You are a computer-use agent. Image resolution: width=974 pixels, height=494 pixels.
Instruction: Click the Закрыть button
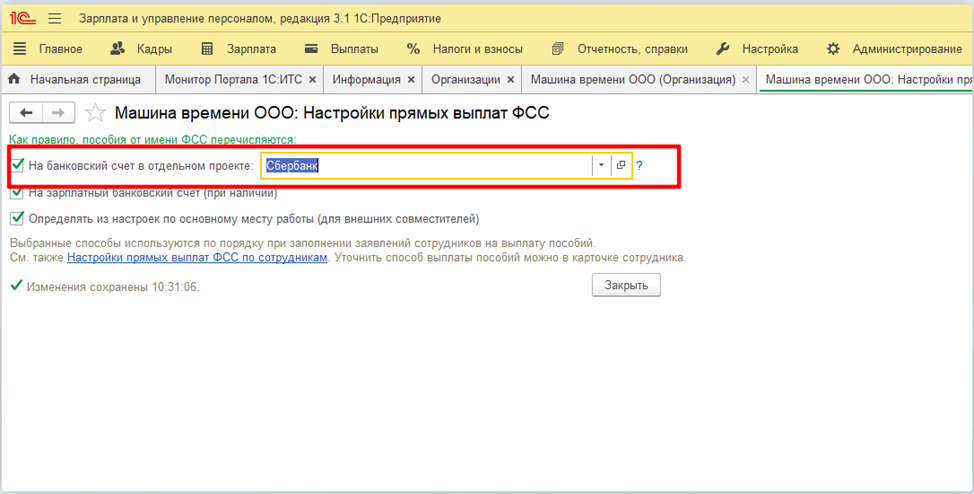pos(626,285)
